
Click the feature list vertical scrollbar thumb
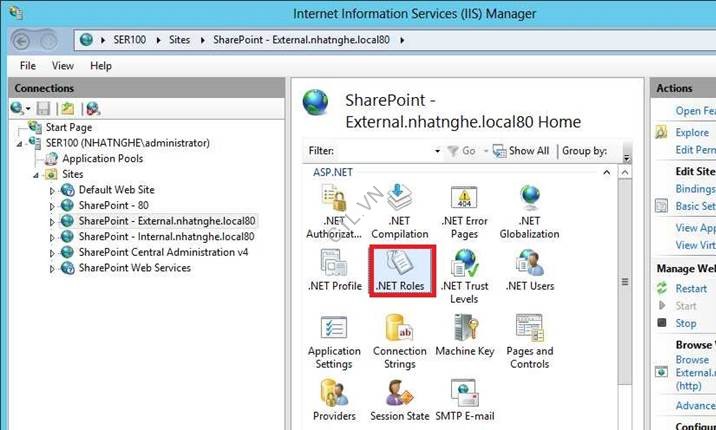point(625,283)
